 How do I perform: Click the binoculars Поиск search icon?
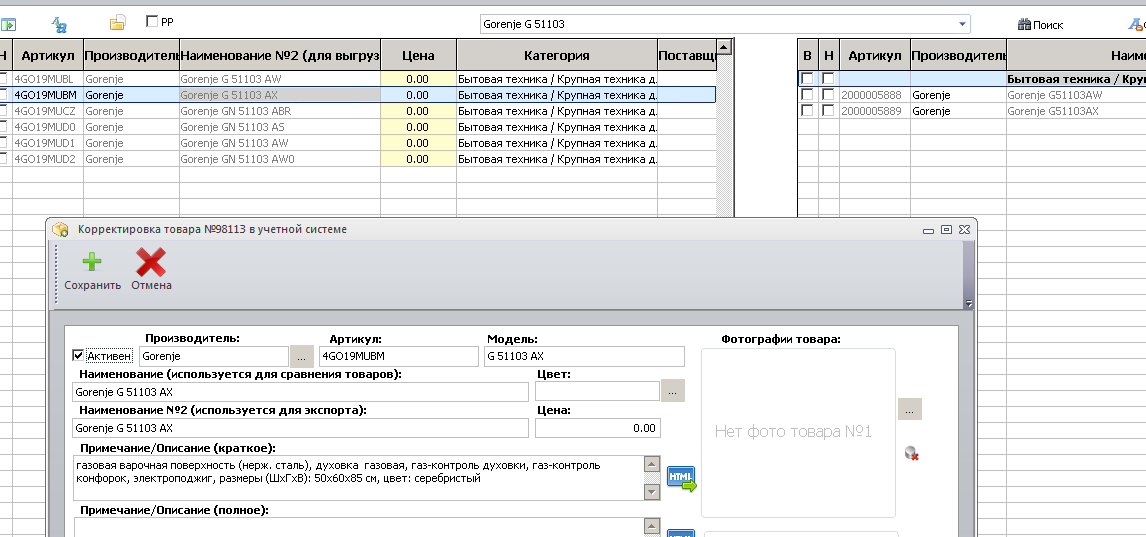[1024, 24]
